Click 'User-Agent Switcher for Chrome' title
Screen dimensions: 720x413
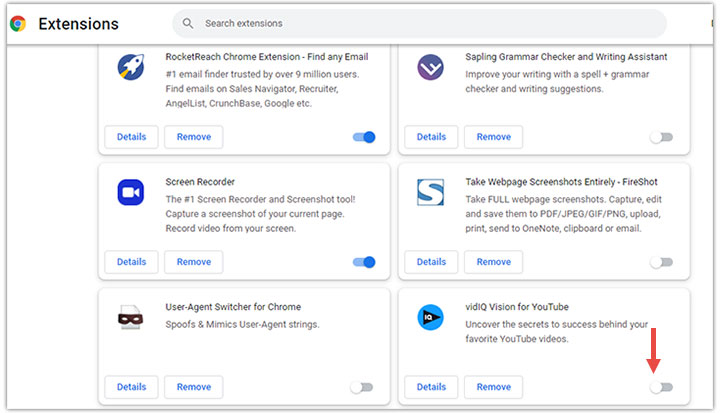pyautogui.click(x=233, y=307)
